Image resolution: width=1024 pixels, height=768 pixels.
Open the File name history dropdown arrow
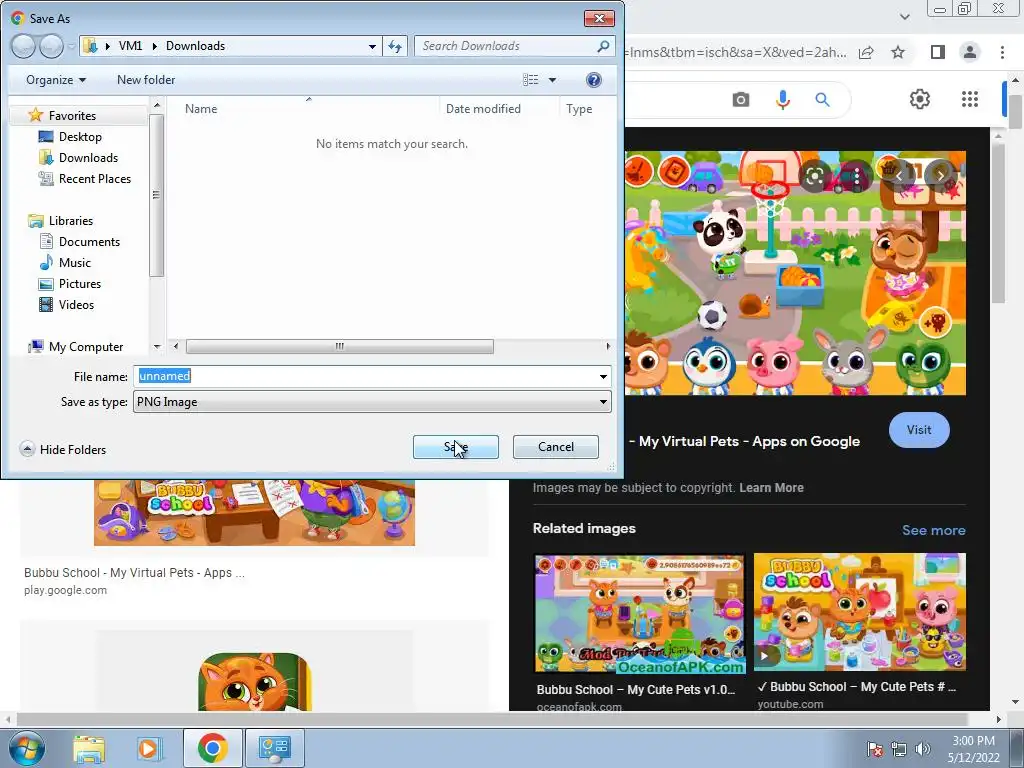click(x=603, y=376)
